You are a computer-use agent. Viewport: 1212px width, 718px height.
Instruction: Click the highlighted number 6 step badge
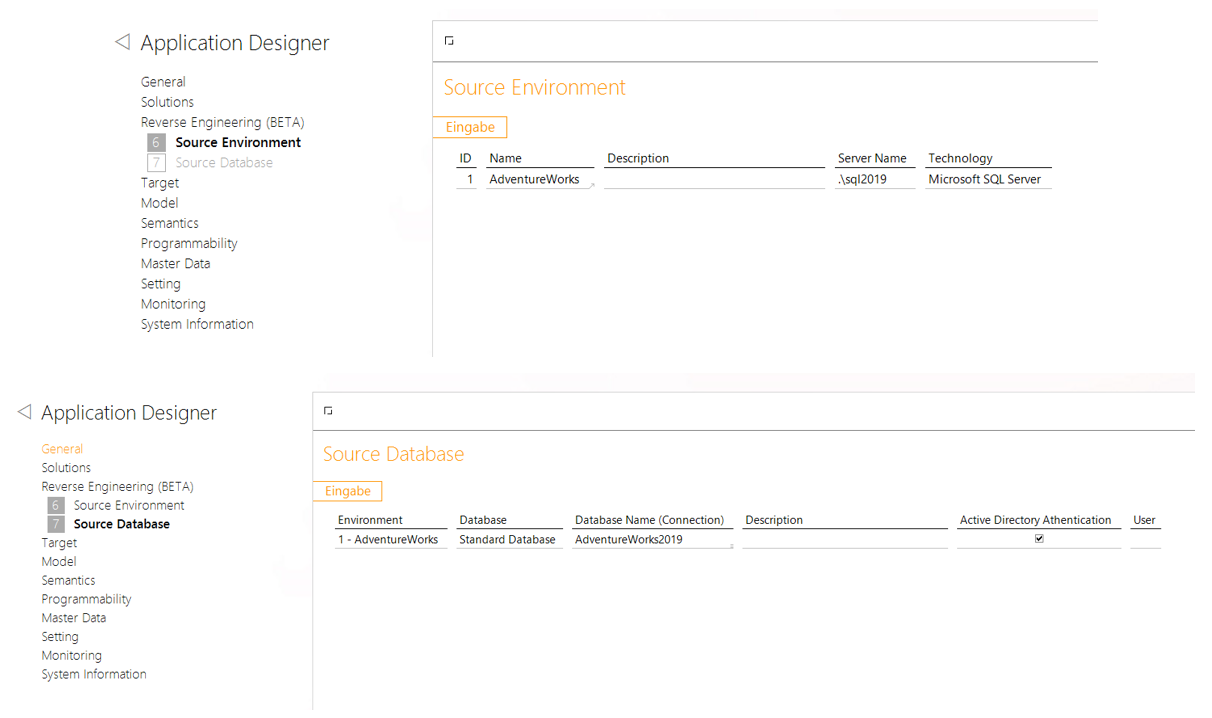point(156,143)
